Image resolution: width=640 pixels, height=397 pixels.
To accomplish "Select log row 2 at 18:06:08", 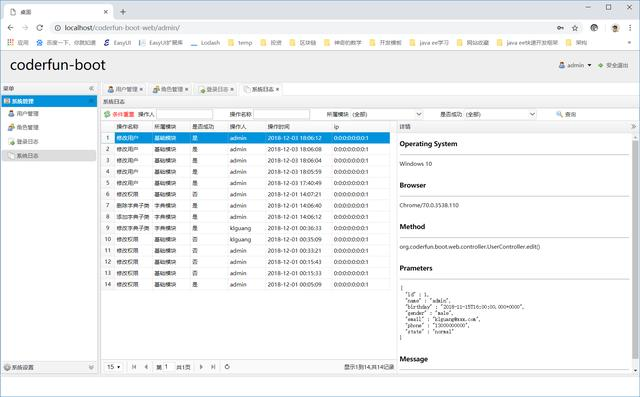I will point(246,149).
